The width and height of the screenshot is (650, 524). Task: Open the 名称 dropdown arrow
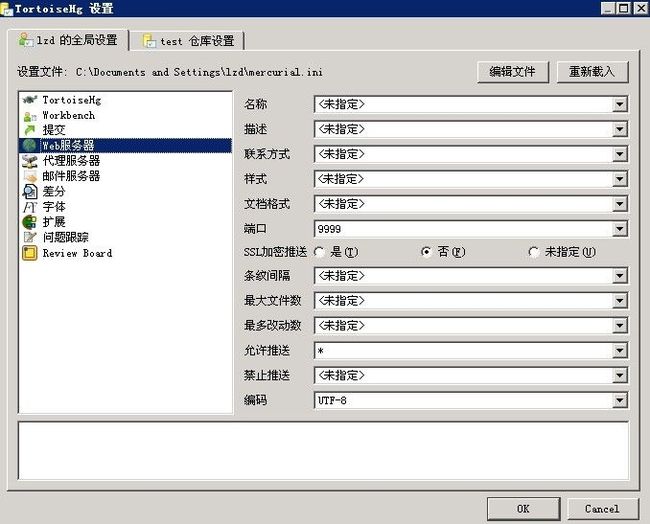[x=619, y=104]
